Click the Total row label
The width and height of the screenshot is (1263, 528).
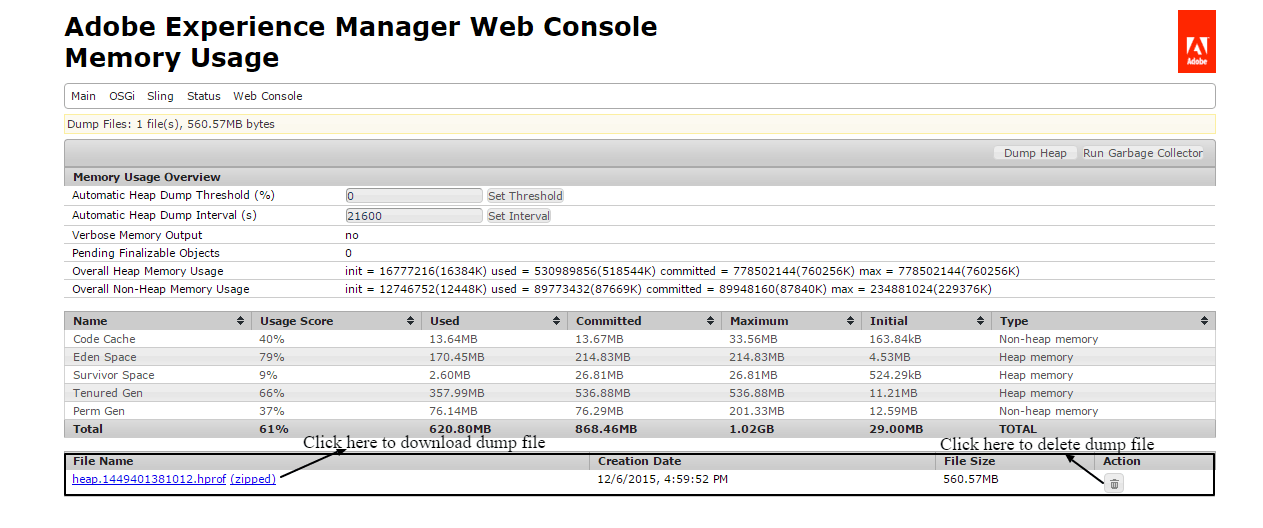point(88,429)
